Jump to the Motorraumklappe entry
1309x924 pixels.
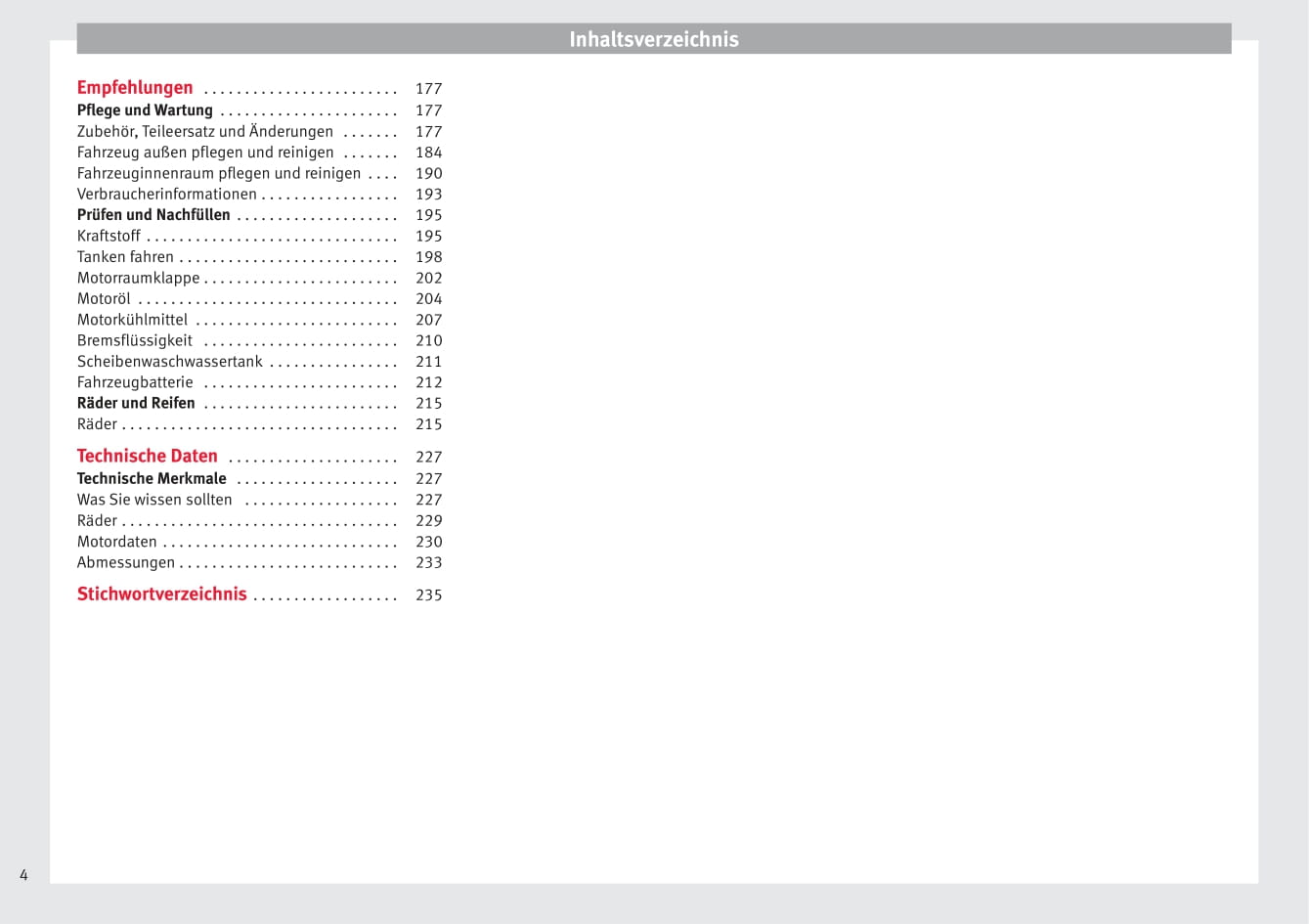[x=138, y=278]
